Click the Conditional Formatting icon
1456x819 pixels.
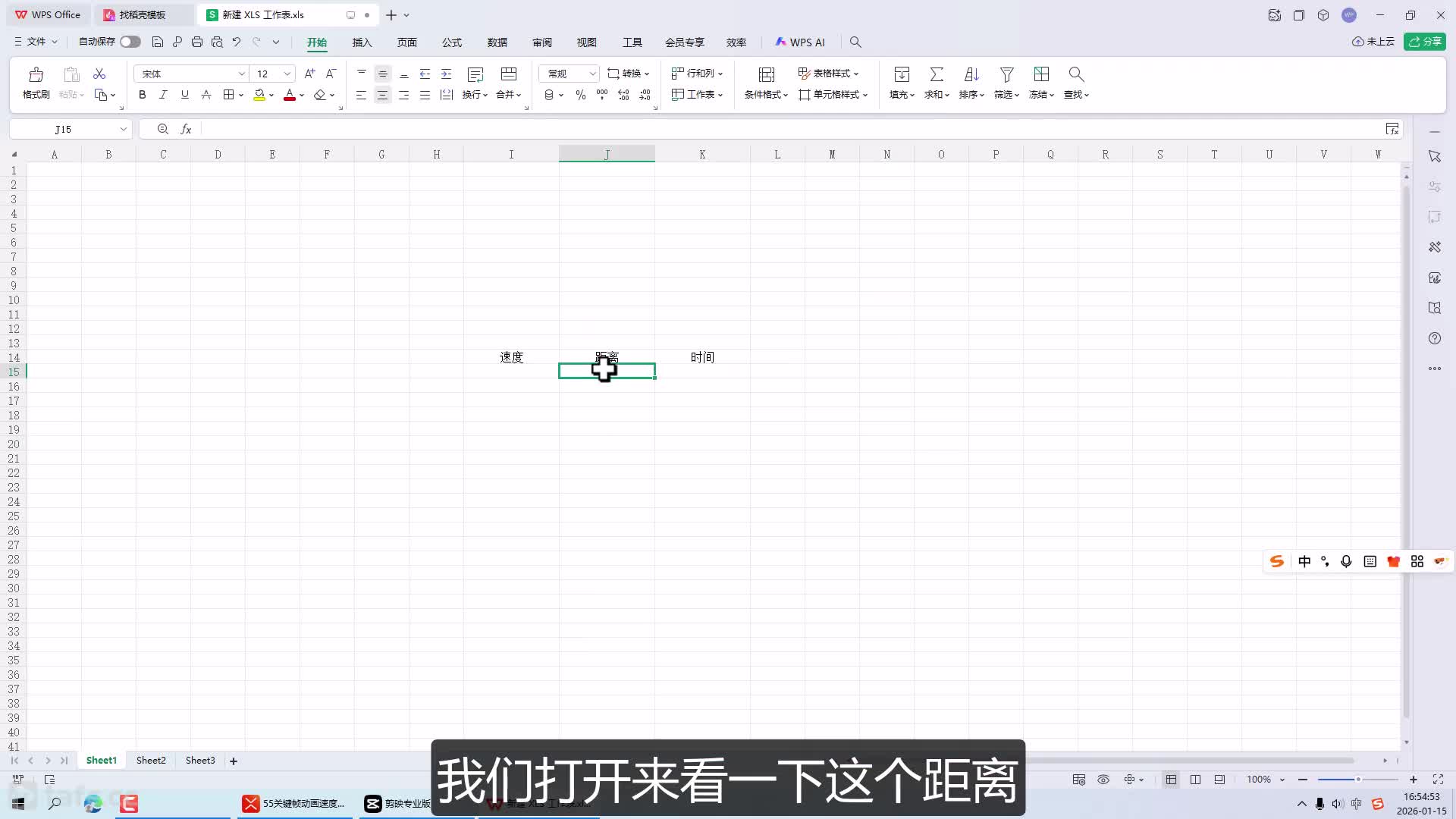pos(766,74)
